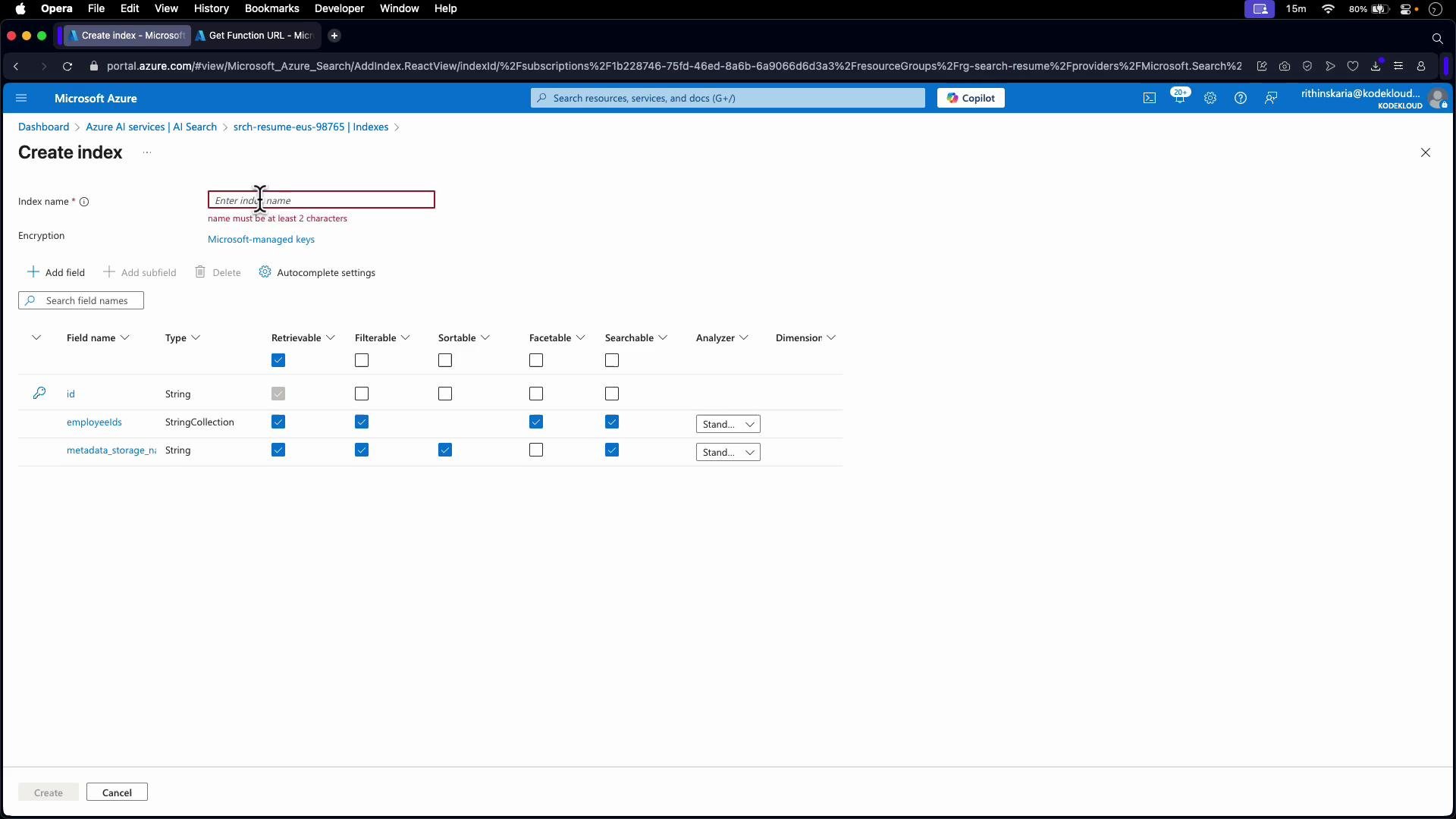Open analyzer dropdown for employeeIds
Image resolution: width=1456 pixels, height=819 pixels.
(x=728, y=424)
